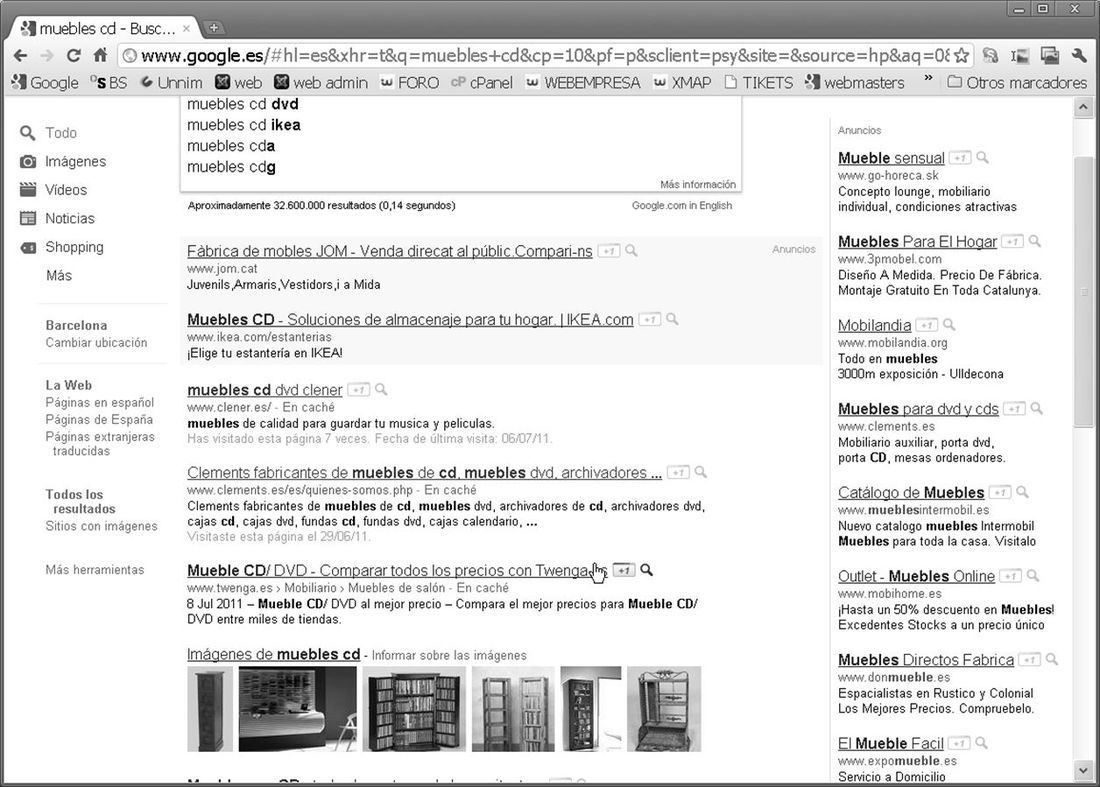
Task: Click 'Google.com in English' link
Action: click(682, 206)
